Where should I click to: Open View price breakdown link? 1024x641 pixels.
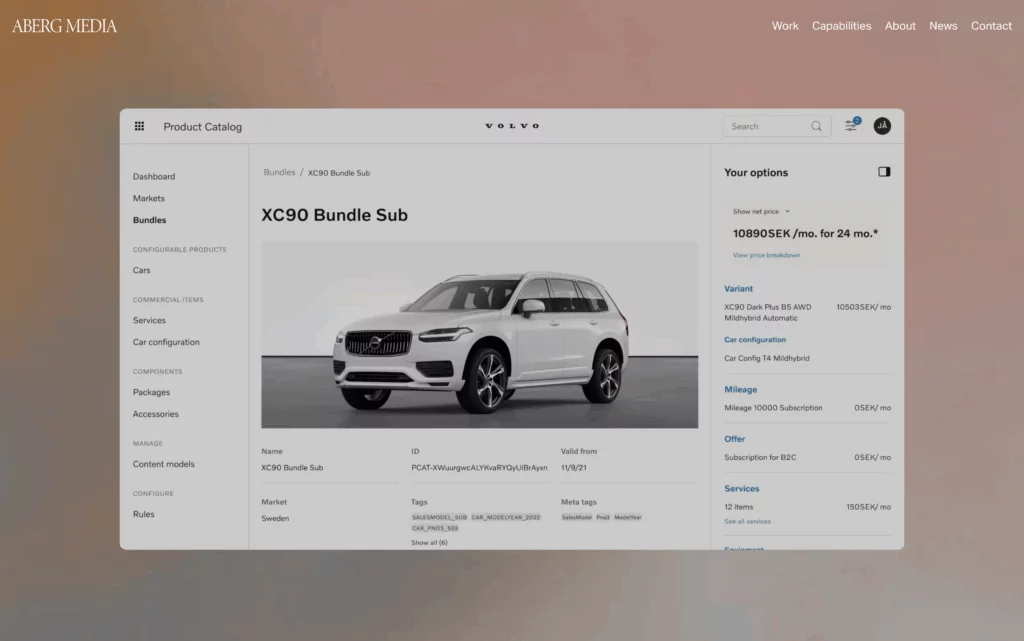pyautogui.click(x=766, y=255)
